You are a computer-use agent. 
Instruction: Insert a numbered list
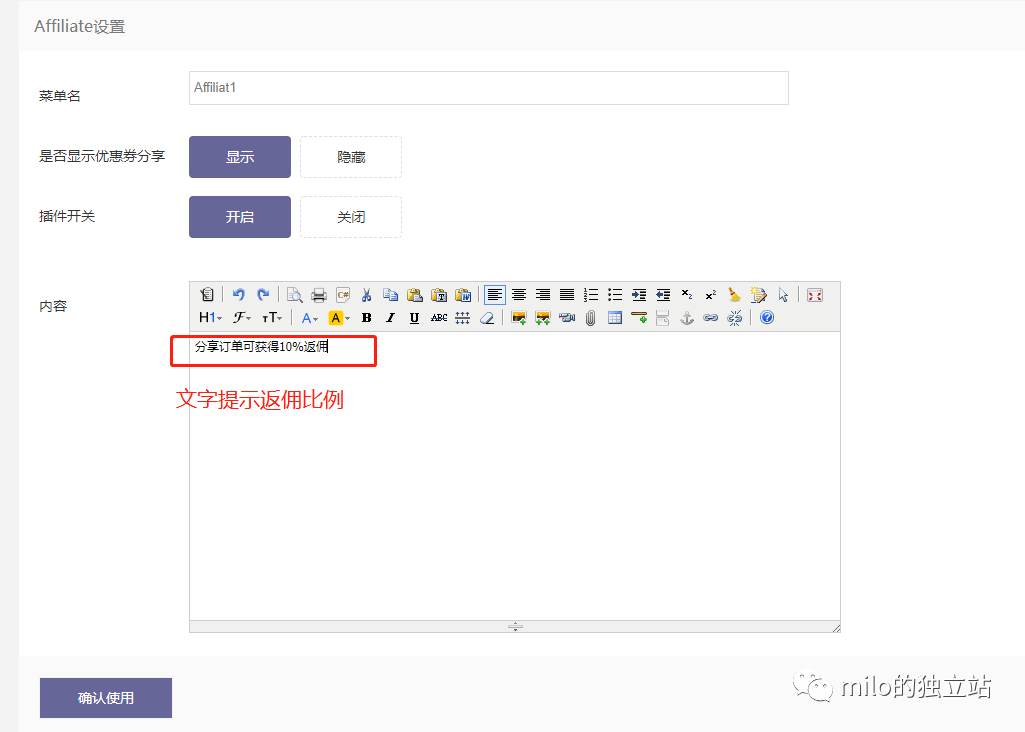591,295
